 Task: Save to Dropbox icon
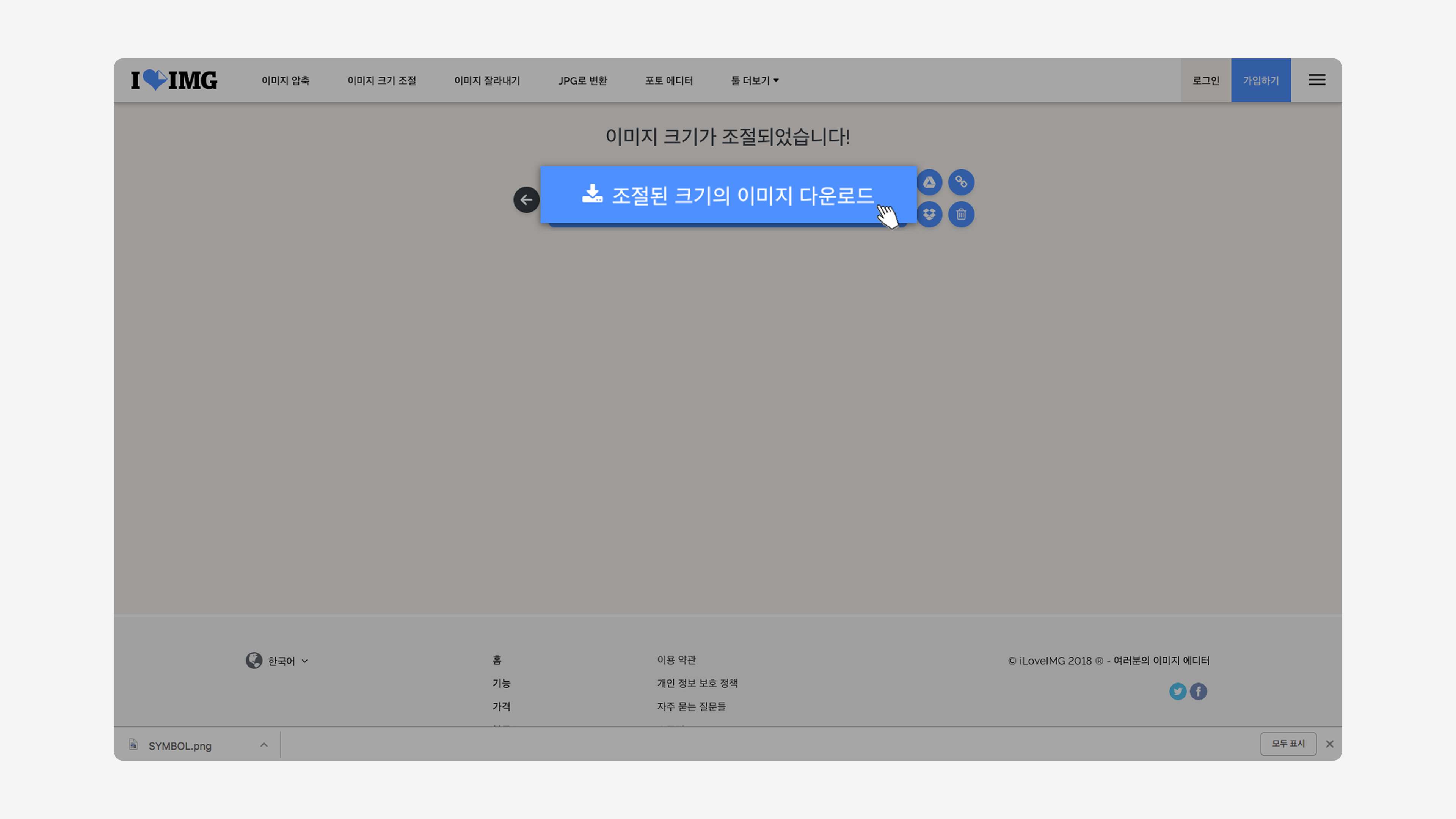tap(929, 214)
